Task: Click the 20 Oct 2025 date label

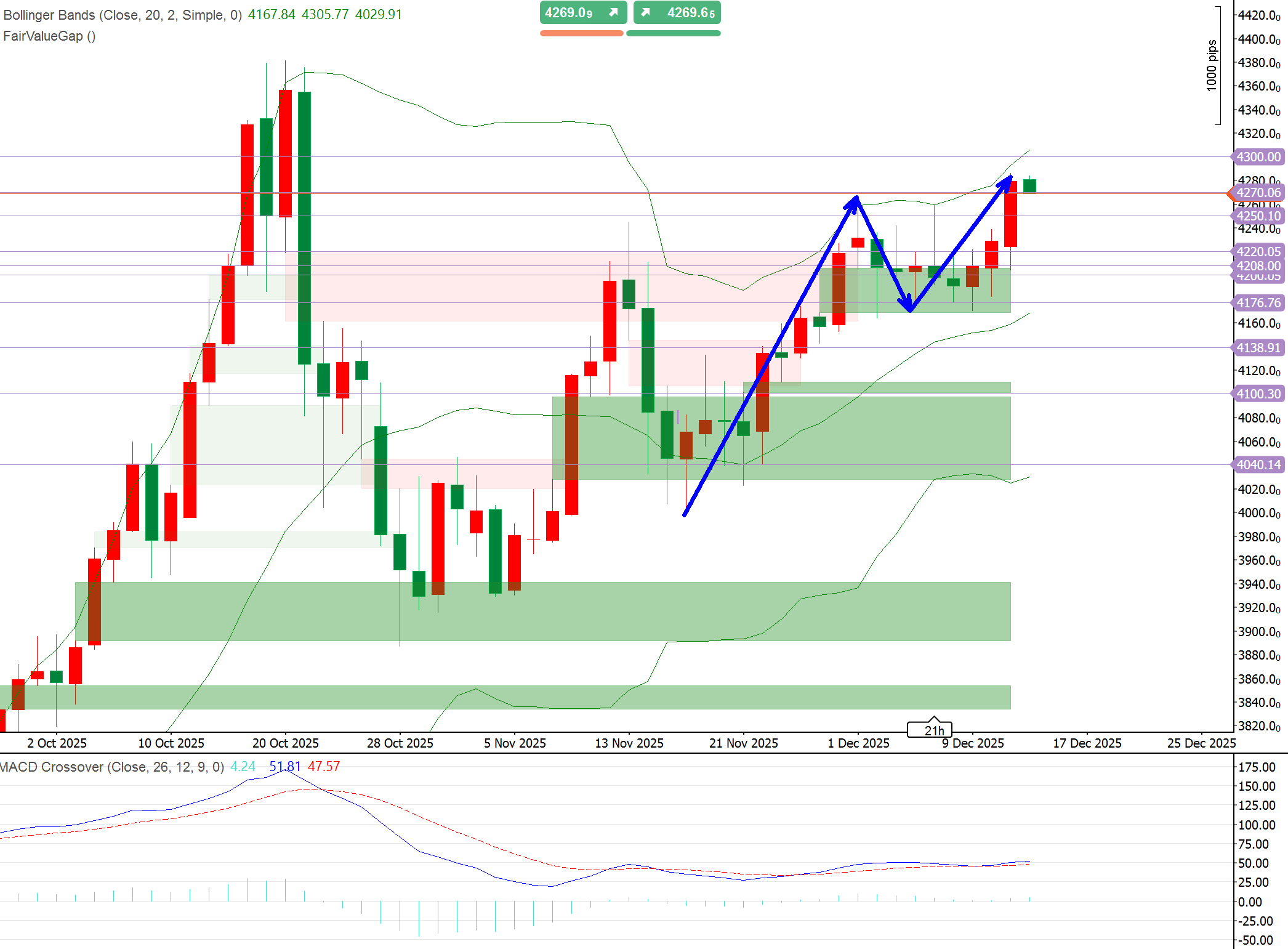Action: [x=286, y=743]
